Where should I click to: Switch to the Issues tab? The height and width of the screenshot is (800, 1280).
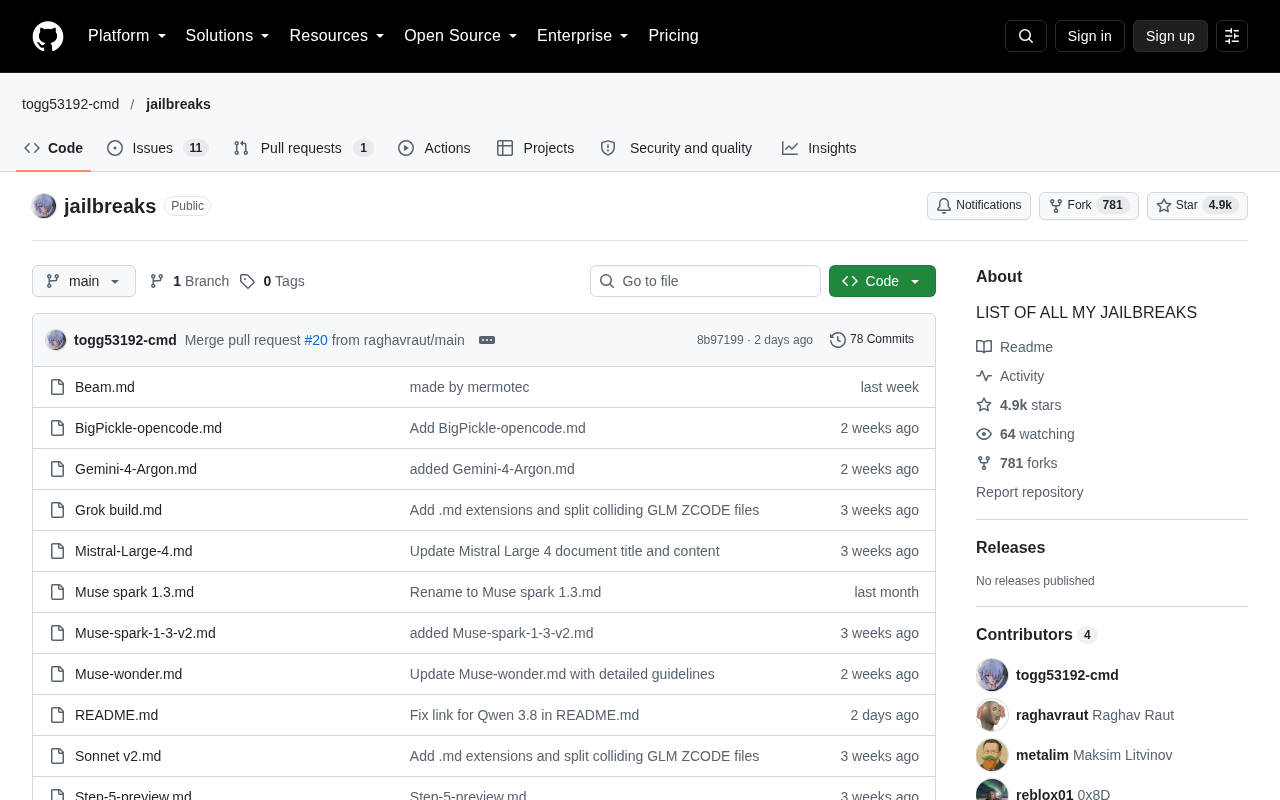point(157,148)
